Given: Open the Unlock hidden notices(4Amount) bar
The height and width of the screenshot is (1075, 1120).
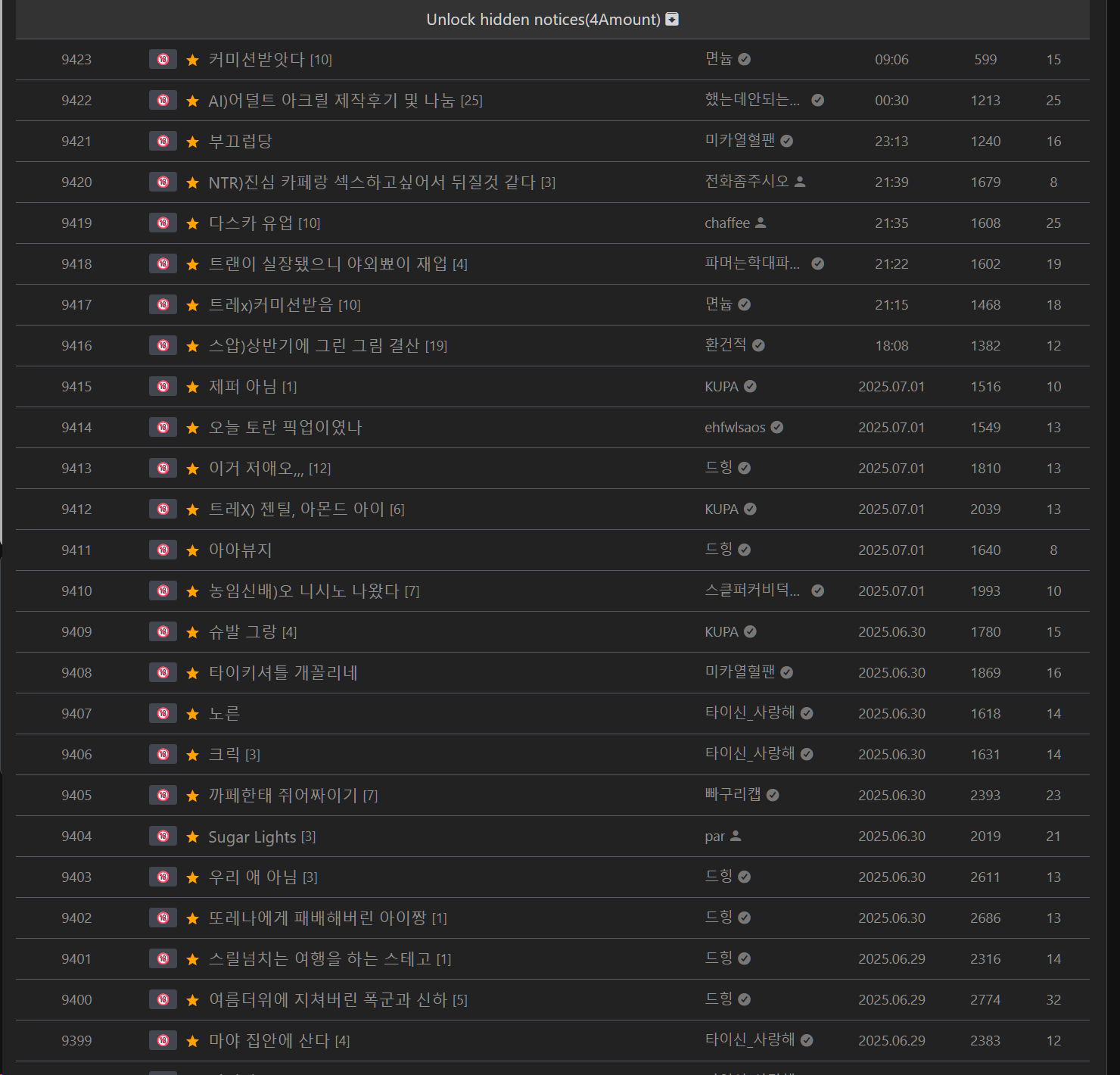Looking at the screenshot, I should 552,20.
